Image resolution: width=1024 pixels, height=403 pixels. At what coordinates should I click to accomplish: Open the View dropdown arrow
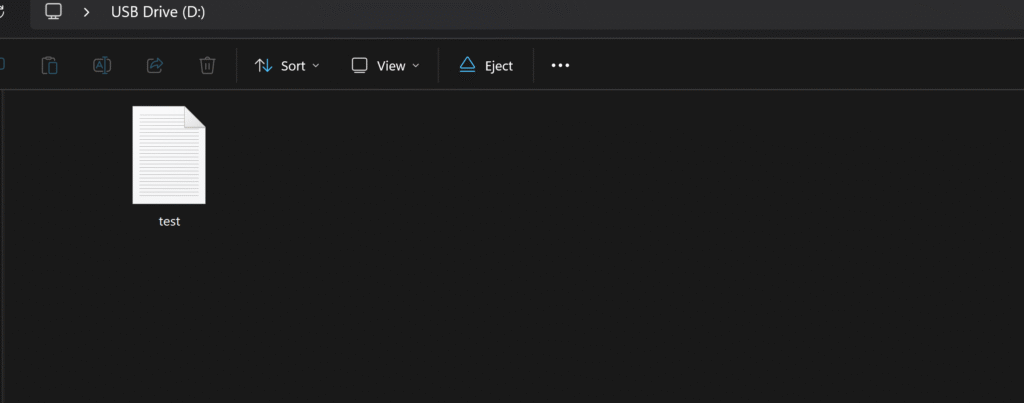click(415, 66)
